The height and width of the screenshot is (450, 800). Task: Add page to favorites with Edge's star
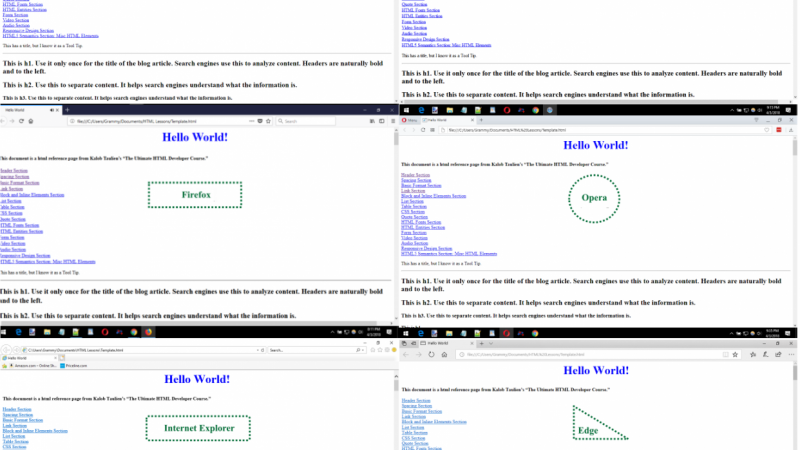click(x=735, y=355)
